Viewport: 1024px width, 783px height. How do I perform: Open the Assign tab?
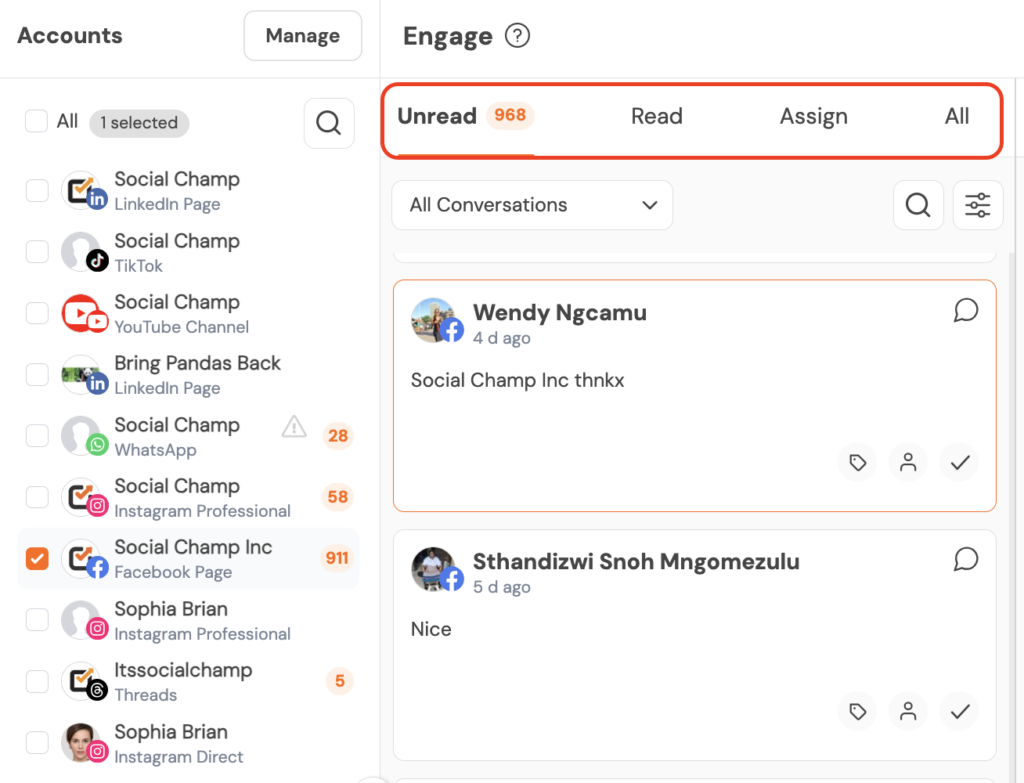click(x=813, y=117)
